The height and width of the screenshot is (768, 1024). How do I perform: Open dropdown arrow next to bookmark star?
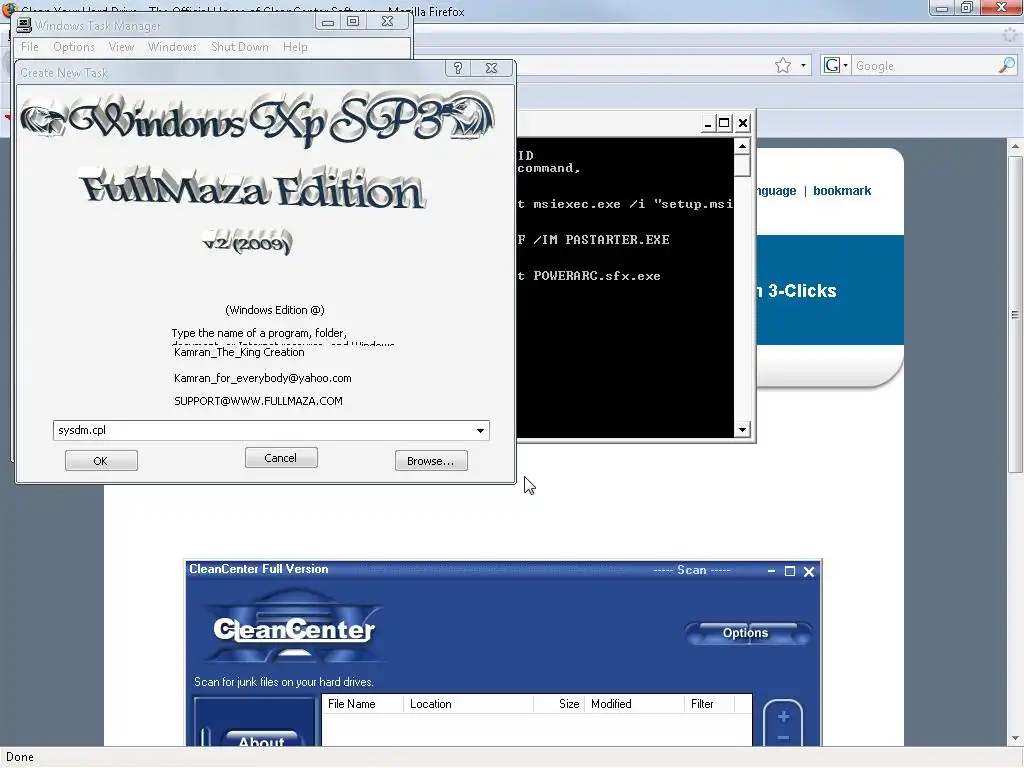point(803,65)
